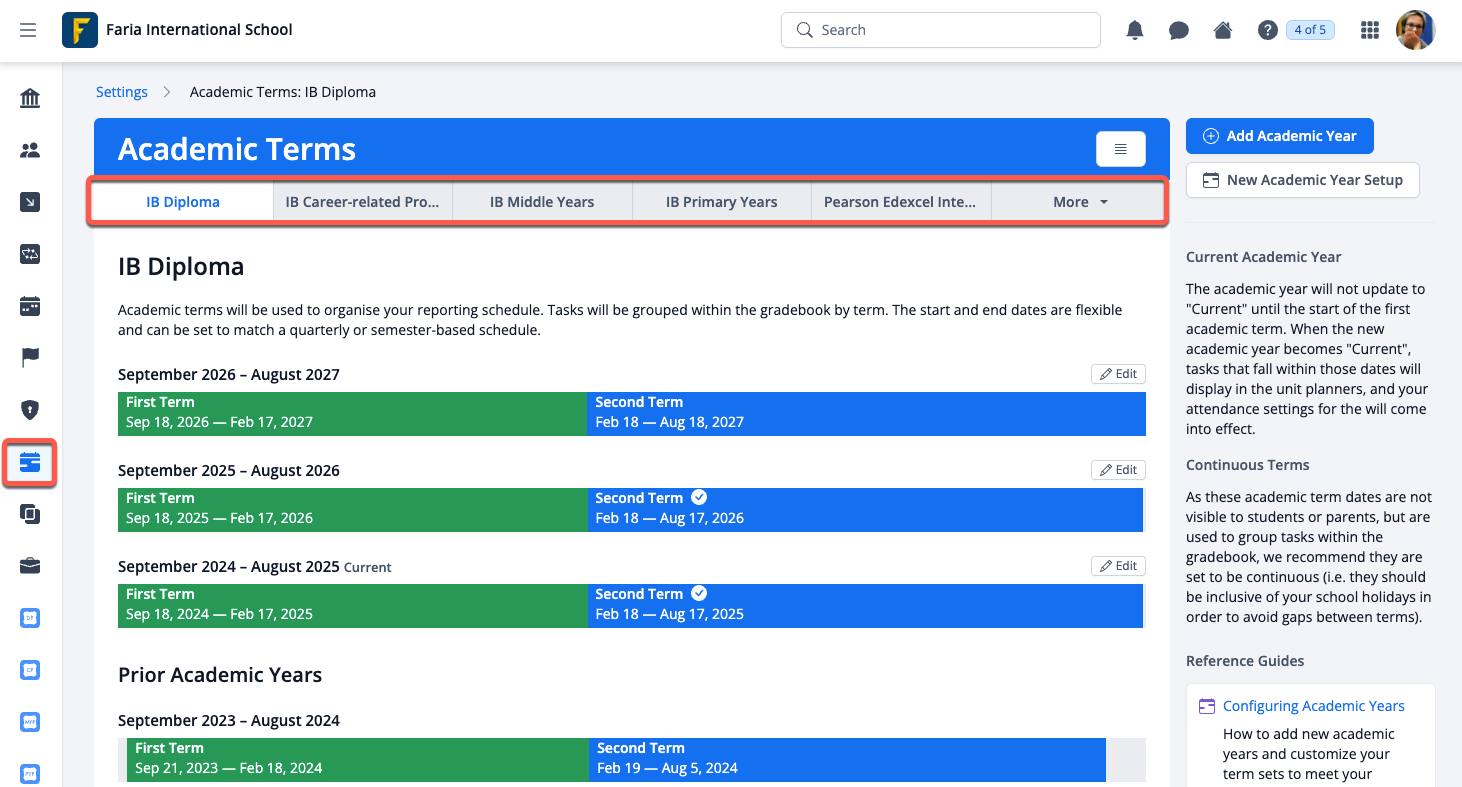Click checkmark on 2025 Second Term

pyautogui.click(x=700, y=593)
